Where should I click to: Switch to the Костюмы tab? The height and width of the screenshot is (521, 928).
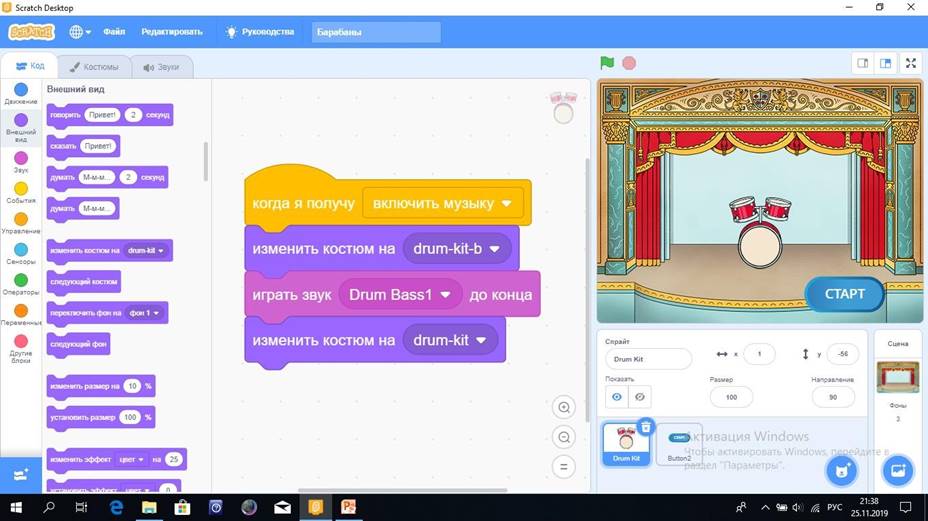point(95,67)
